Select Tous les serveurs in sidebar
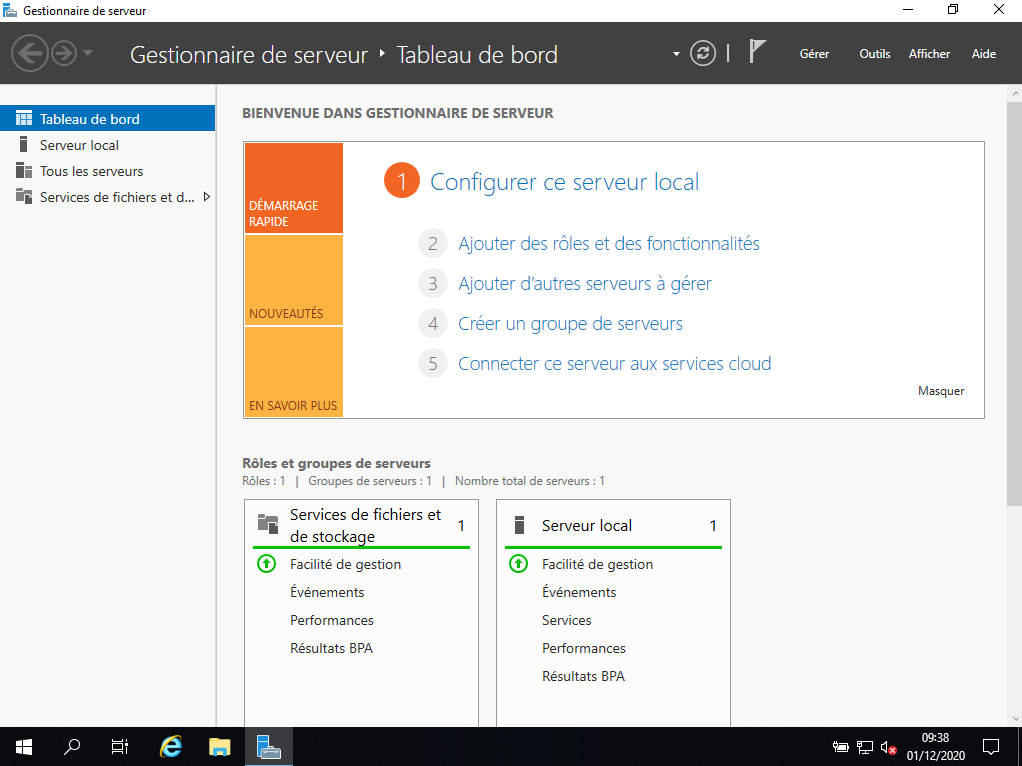 click(108, 171)
